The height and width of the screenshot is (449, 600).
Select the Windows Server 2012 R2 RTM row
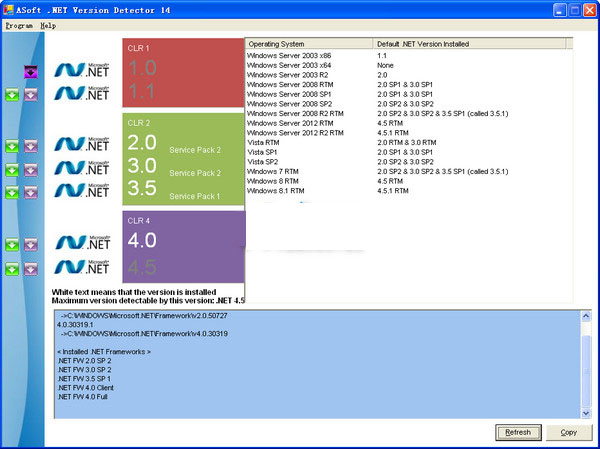pos(409,133)
